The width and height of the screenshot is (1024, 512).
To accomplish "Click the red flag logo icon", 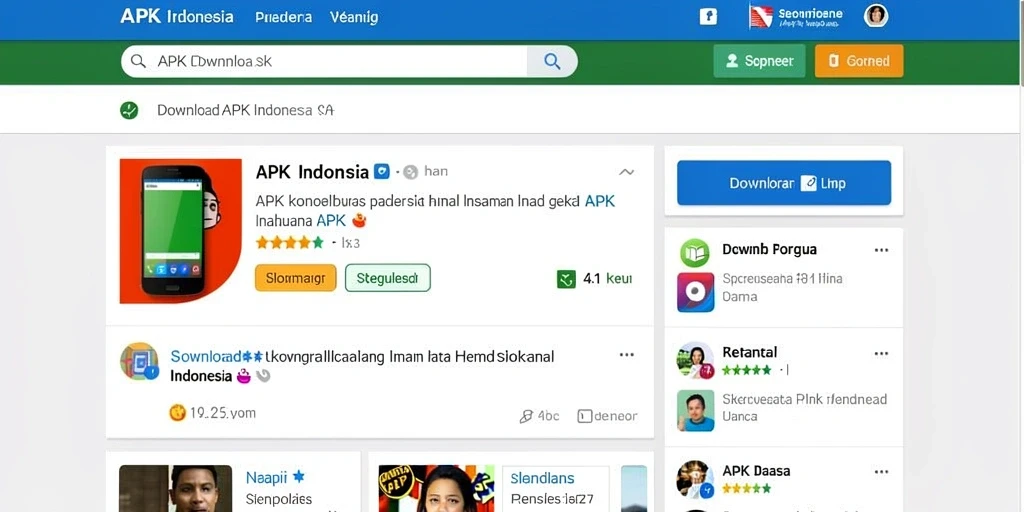I will pyautogui.click(x=761, y=16).
